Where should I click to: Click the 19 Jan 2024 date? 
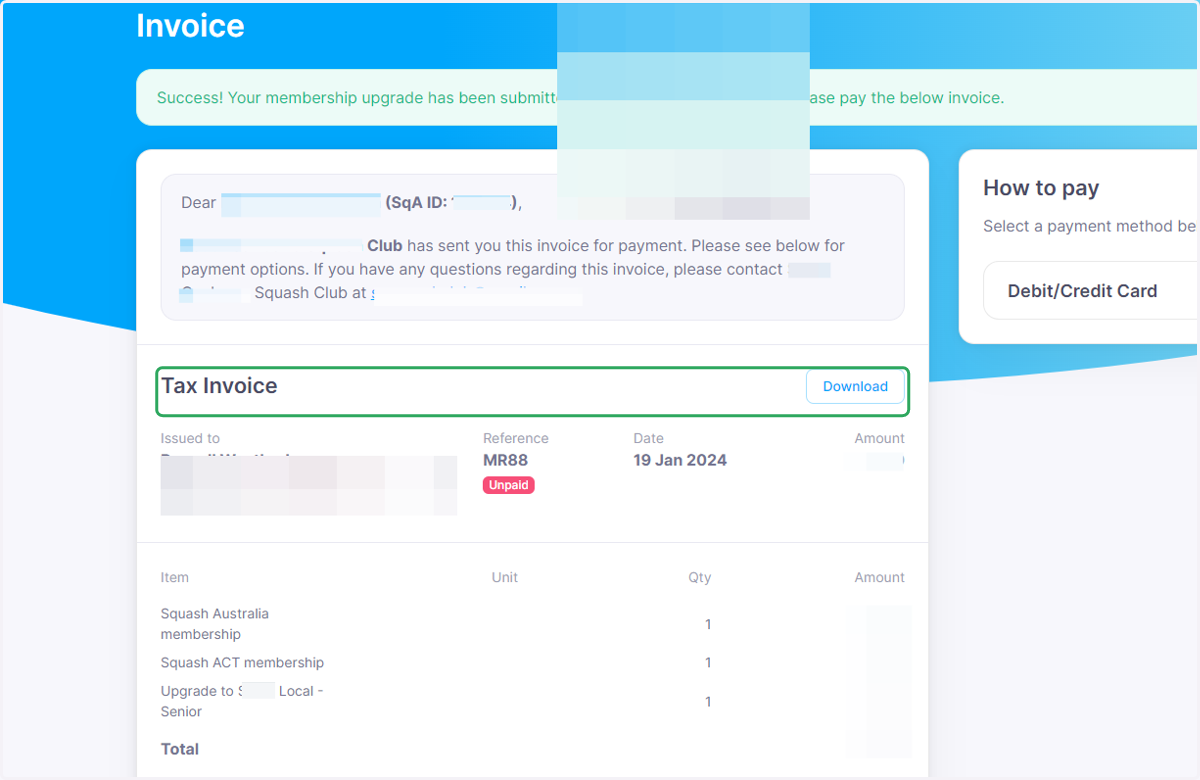(x=680, y=460)
